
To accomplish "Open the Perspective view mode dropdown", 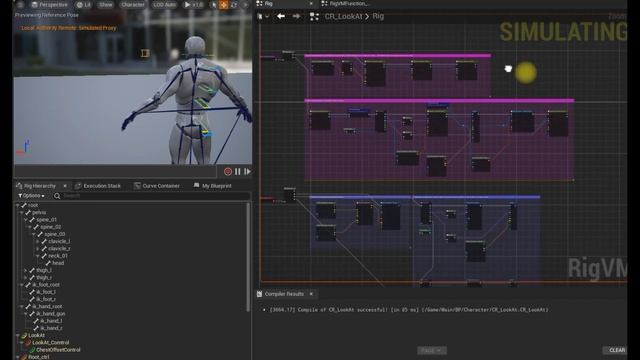I will [x=49, y=5].
